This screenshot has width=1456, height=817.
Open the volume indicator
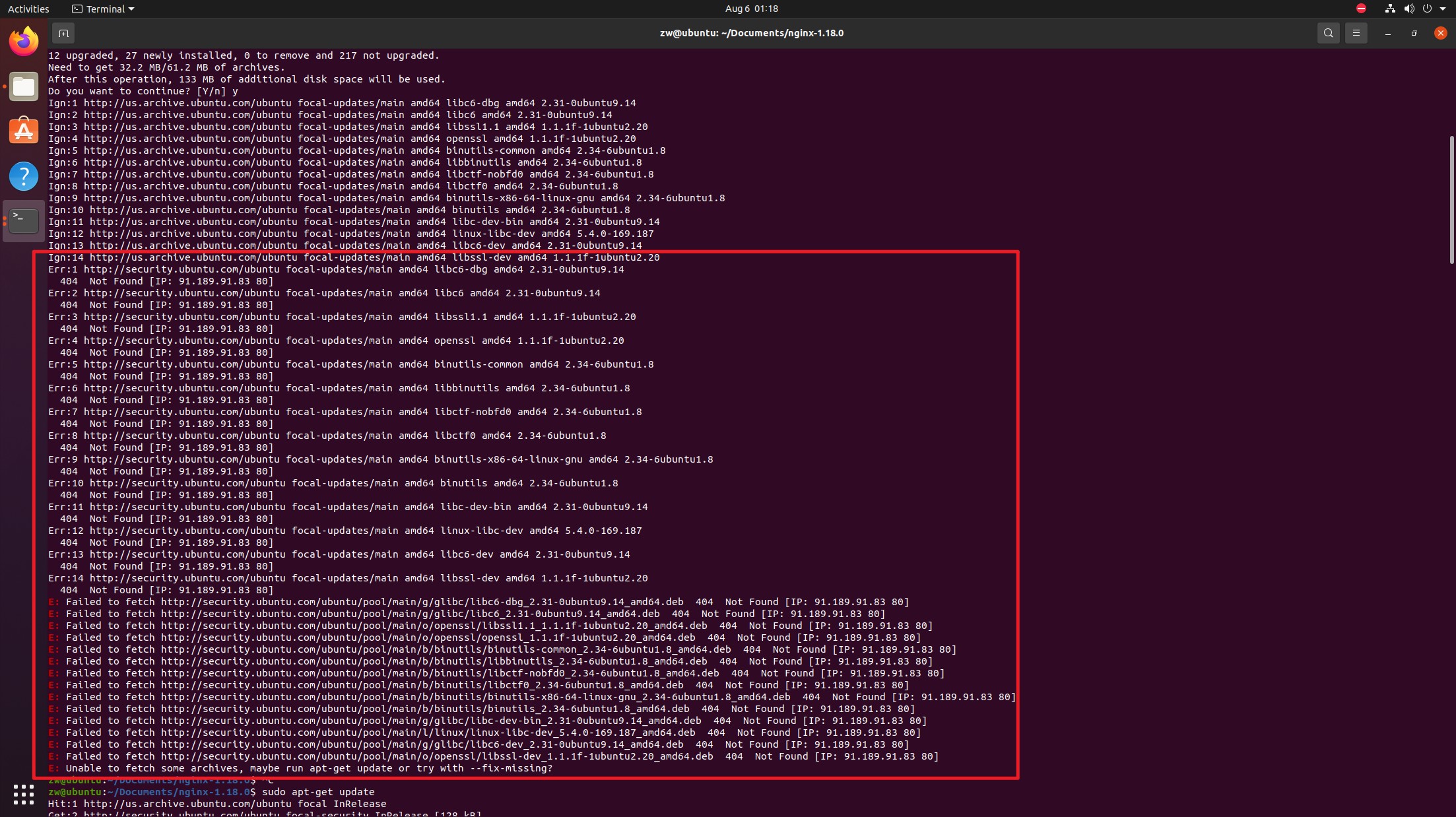[1408, 9]
